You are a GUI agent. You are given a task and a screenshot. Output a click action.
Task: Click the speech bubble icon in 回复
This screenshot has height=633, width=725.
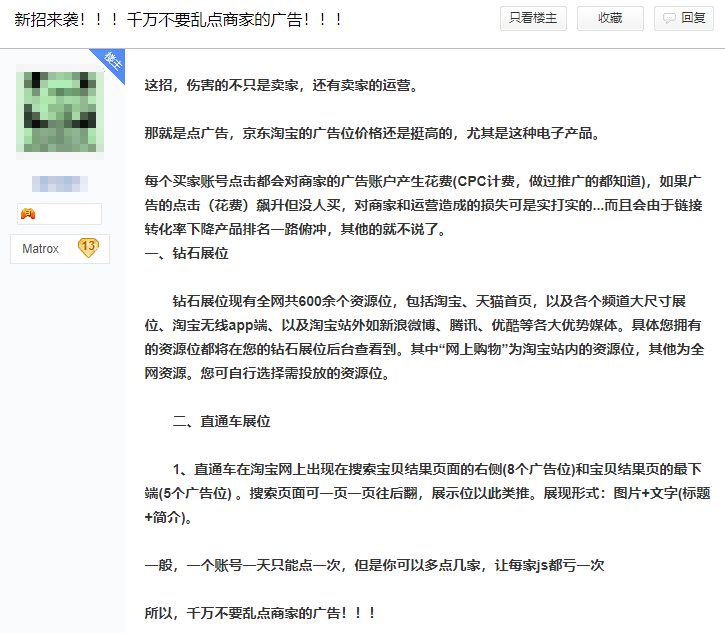pyautogui.click(x=669, y=18)
